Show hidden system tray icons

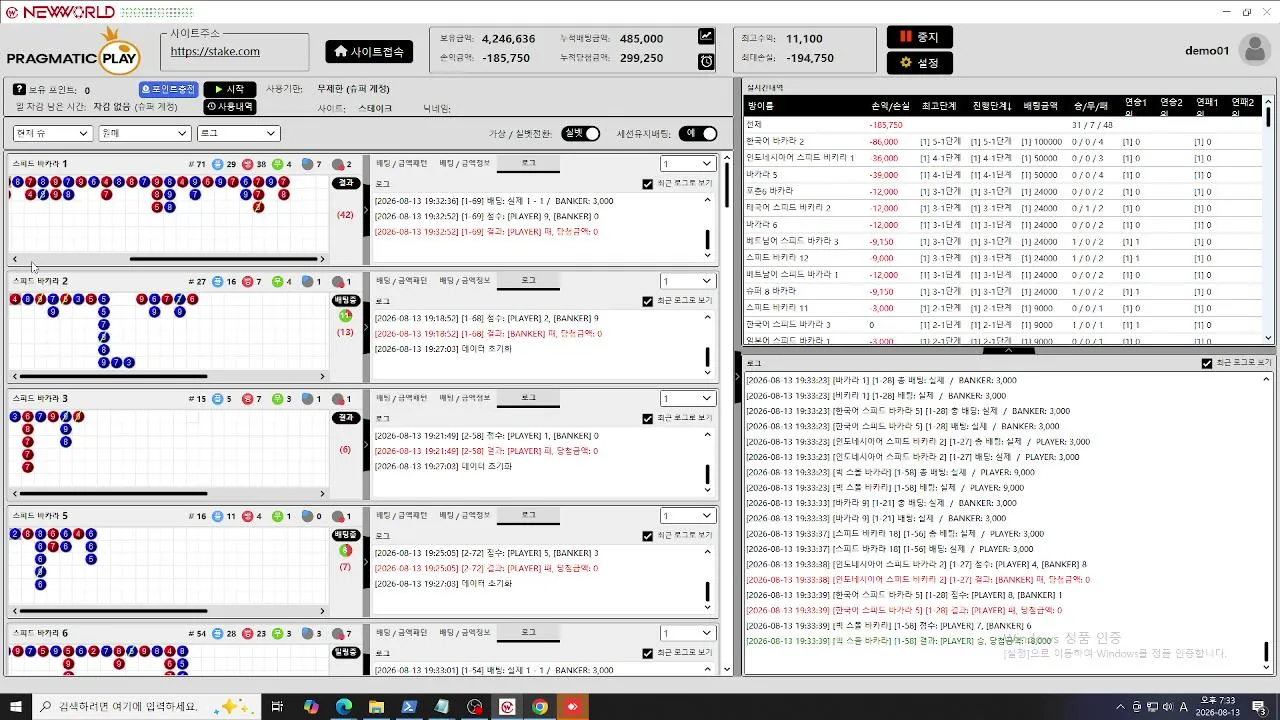tap(1120, 707)
